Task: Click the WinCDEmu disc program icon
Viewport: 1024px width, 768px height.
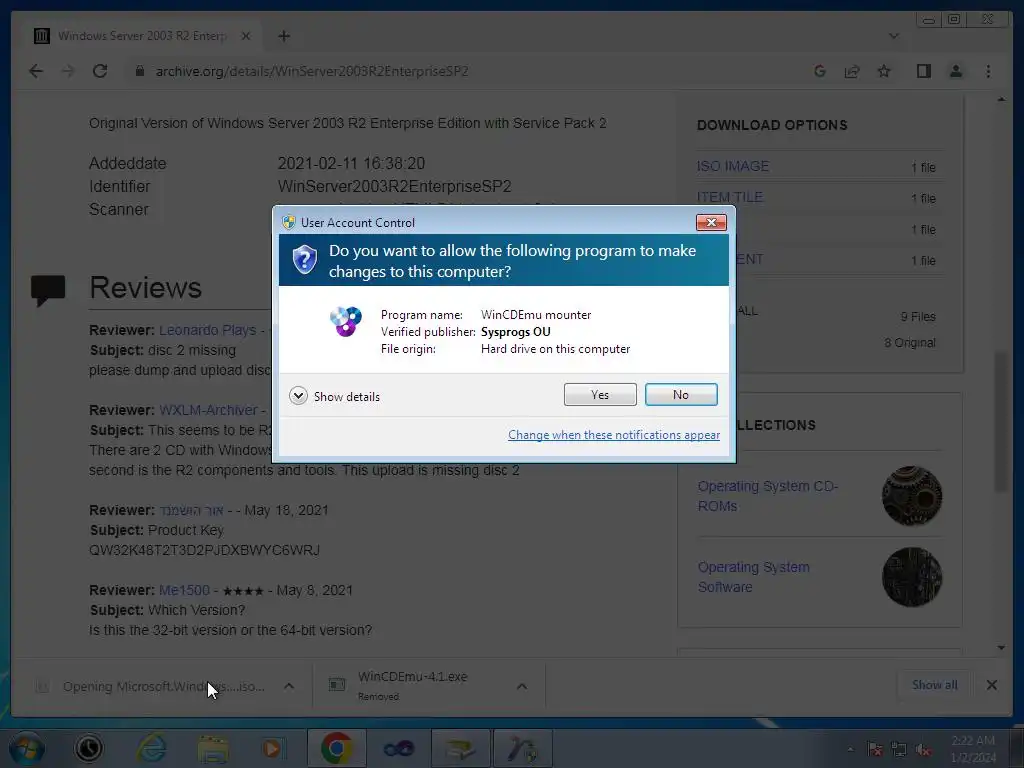Action: (345, 321)
